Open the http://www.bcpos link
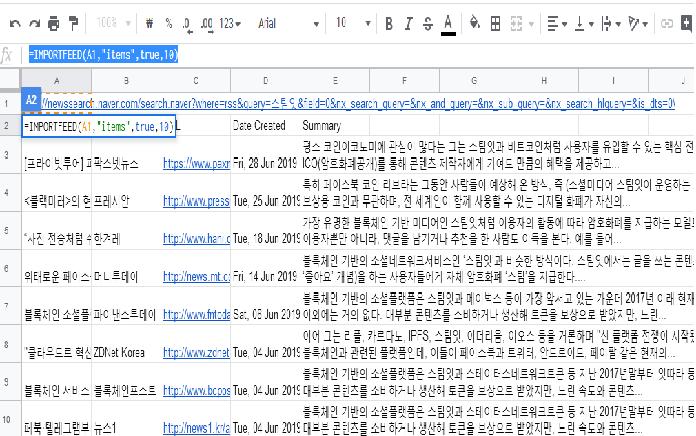The image size is (696, 436). point(196,390)
